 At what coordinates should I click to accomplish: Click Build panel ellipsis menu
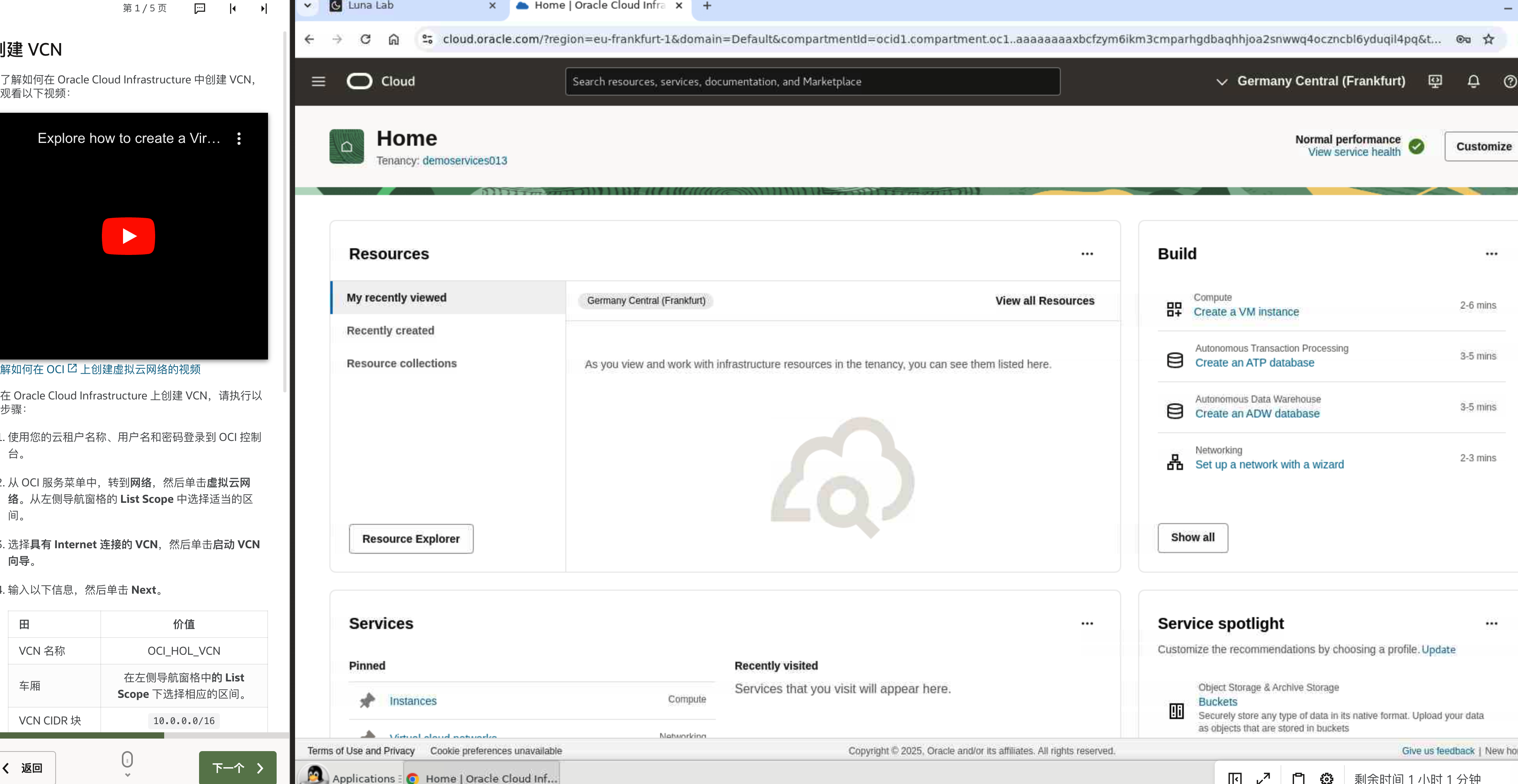click(x=1491, y=254)
